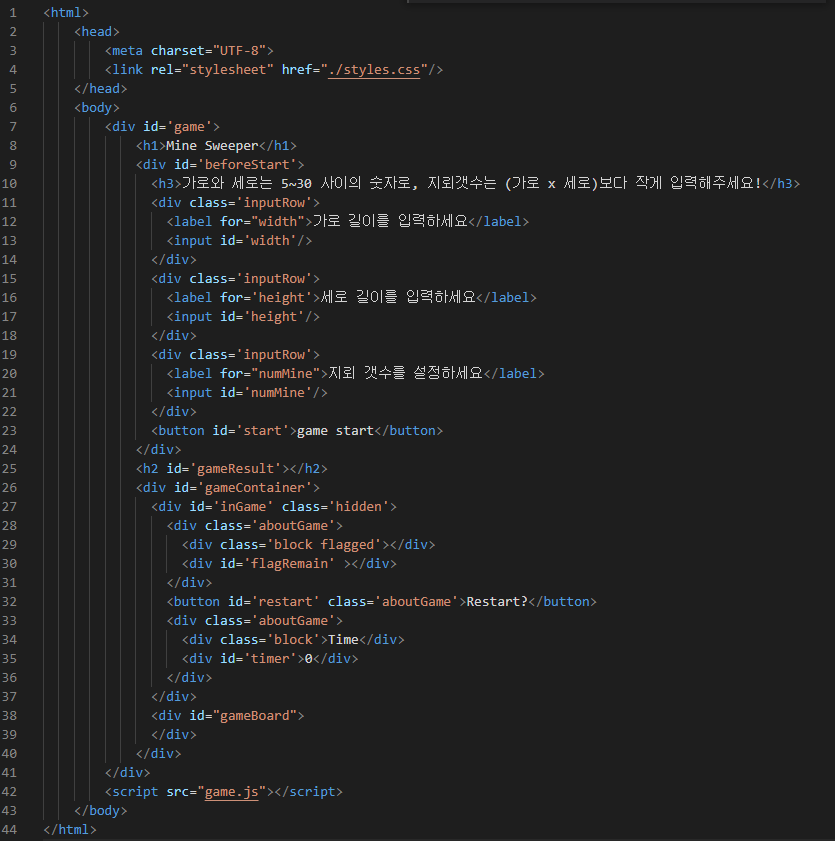Click the 'Time' text inside block div
Image resolution: width=835 pixels, height=841 pixels.
click(x=343, y=640)
